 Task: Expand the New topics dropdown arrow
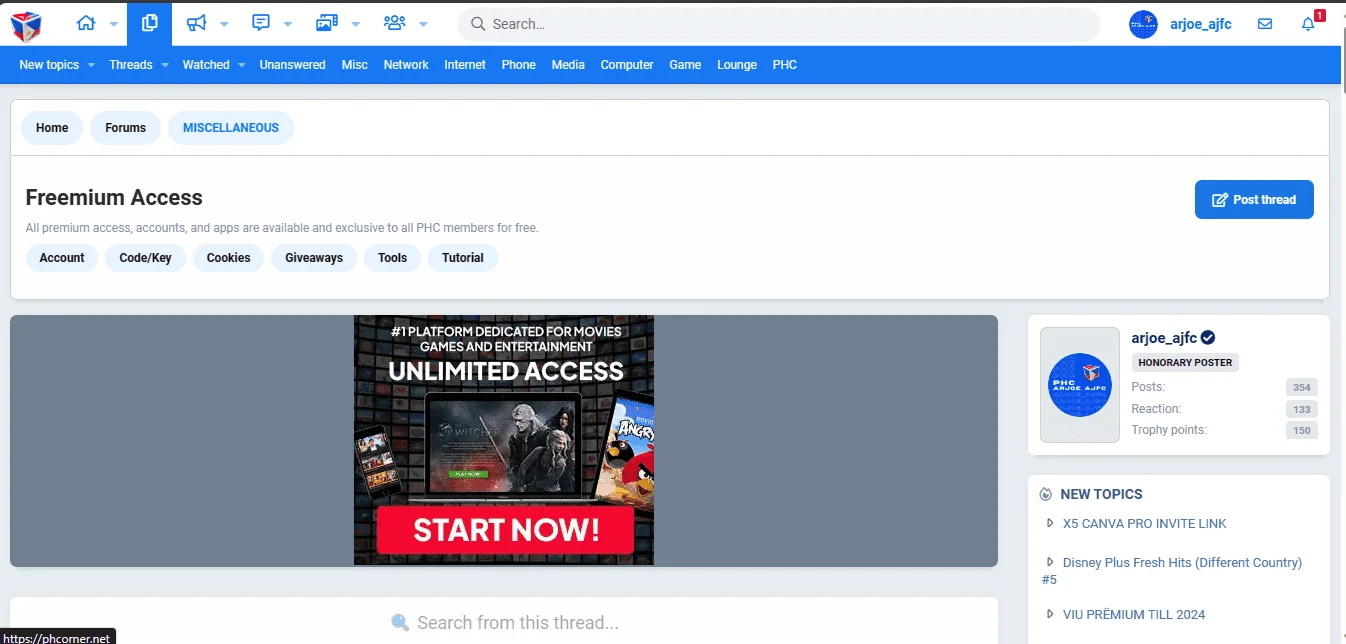[x=91, y=65]
